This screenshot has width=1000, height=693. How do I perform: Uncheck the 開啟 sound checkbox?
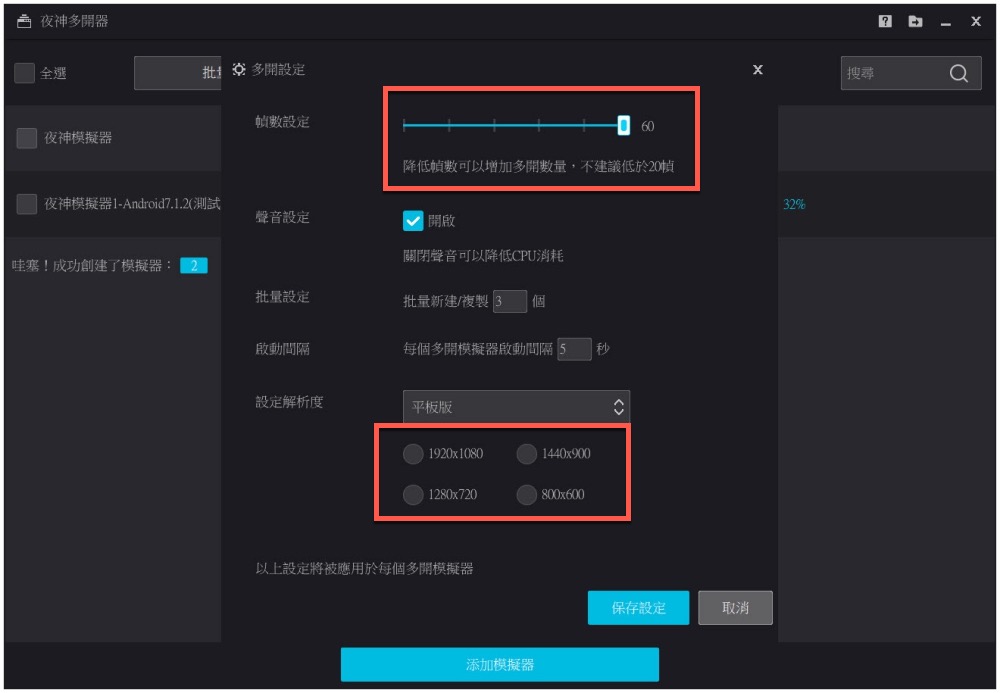pos(413,221)
